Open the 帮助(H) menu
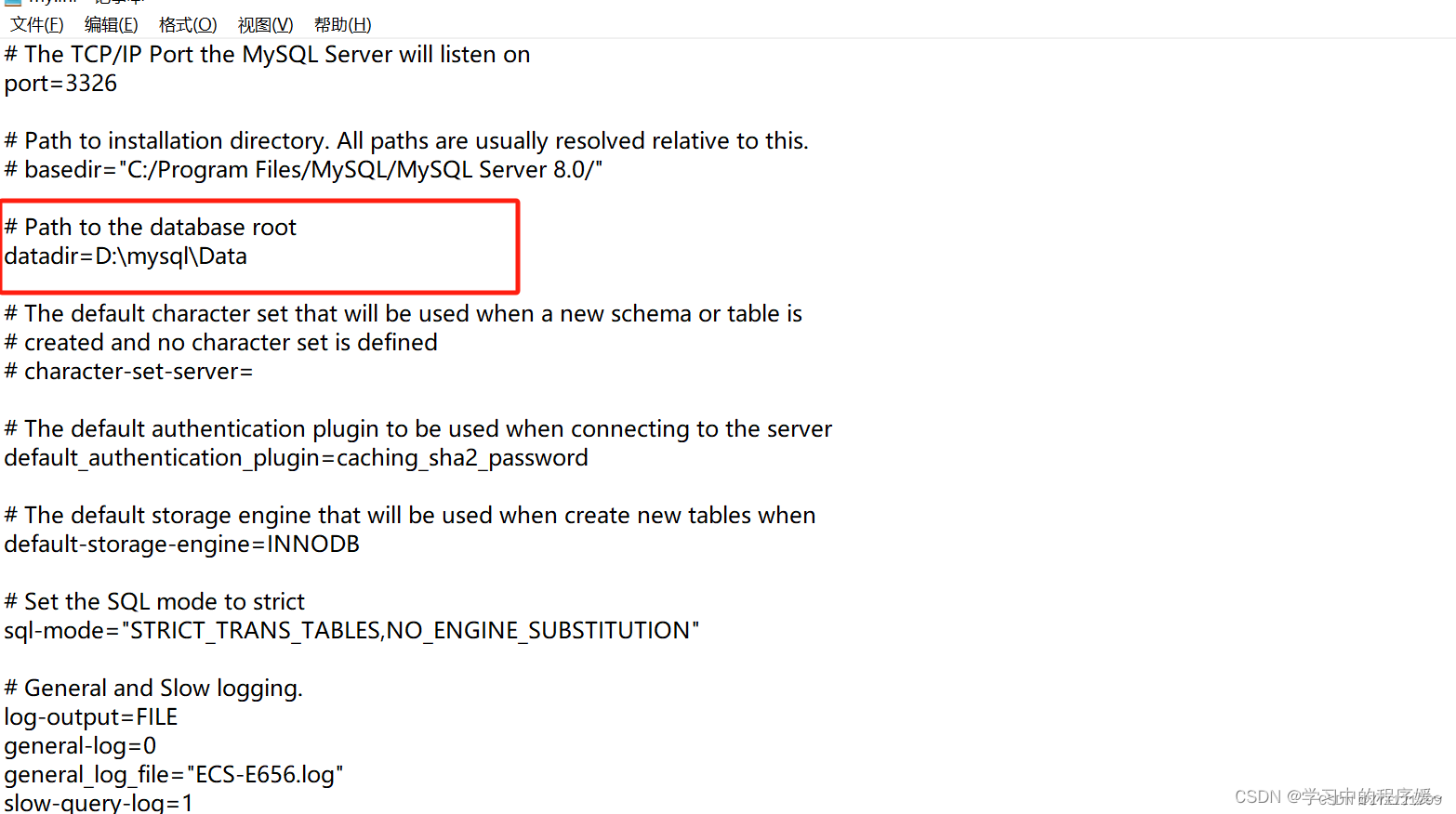 (341, 24)
